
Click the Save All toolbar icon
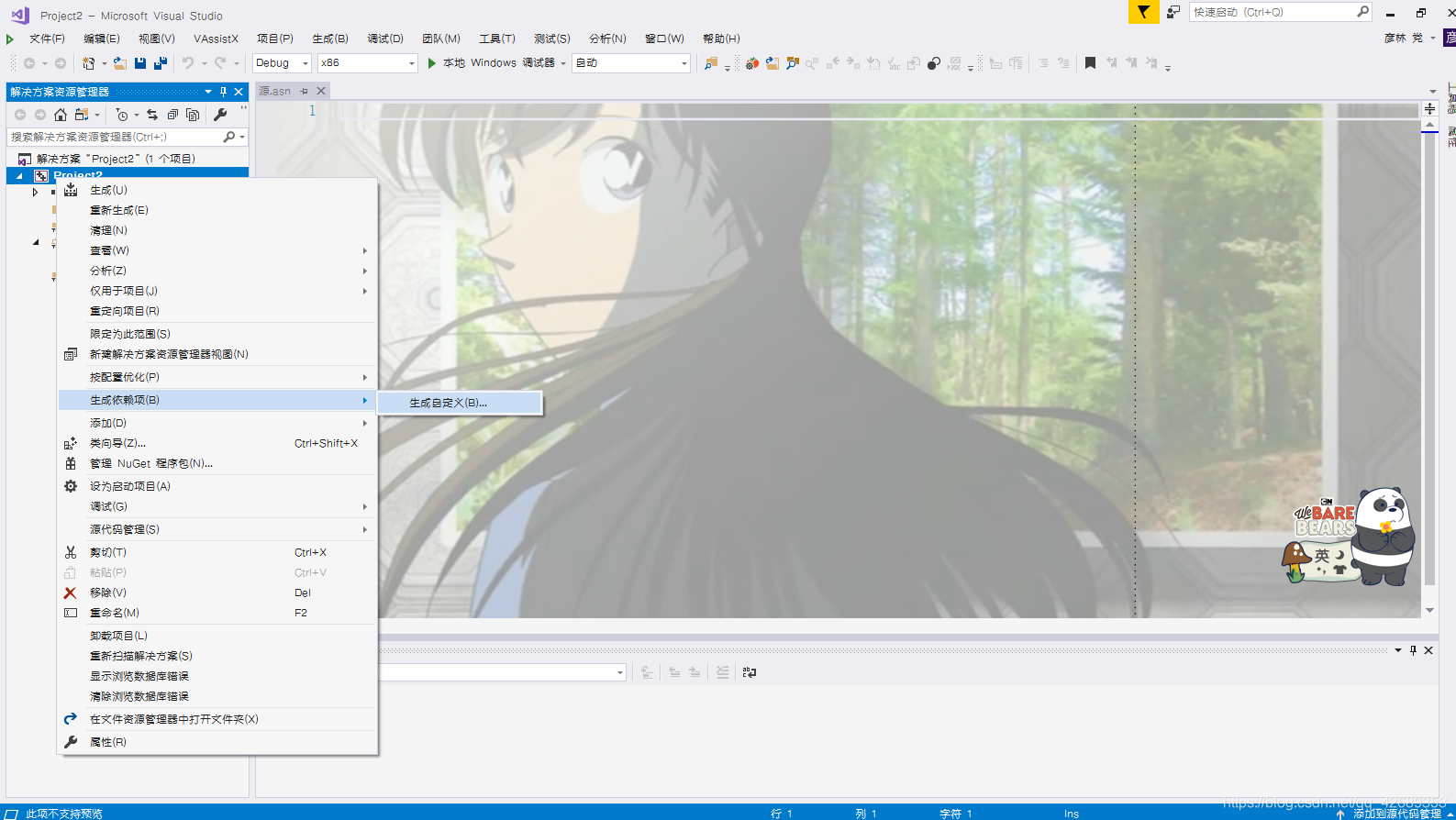[x=161, y=63]
